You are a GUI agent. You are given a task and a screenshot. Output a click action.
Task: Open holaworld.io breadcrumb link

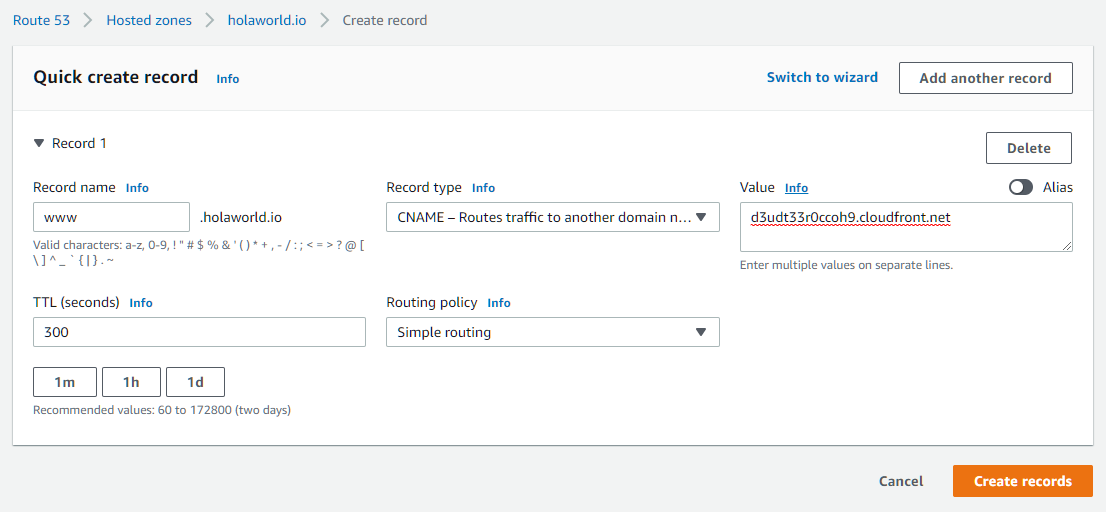(267, 20)
